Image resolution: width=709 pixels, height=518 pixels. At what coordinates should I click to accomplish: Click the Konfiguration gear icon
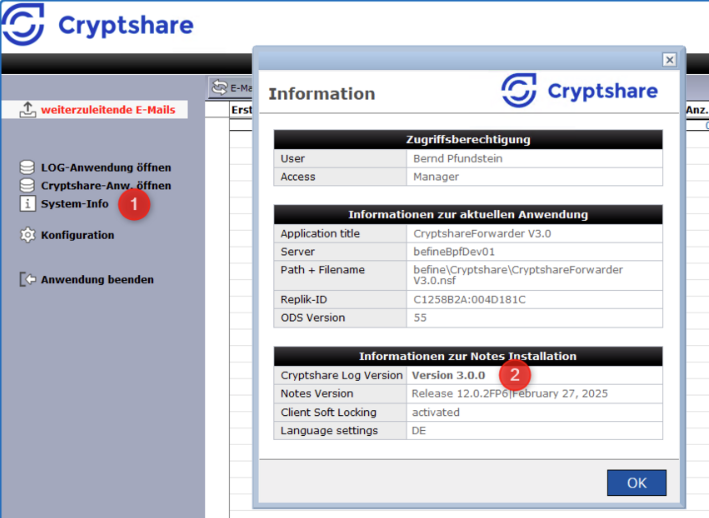pos(27,235)
